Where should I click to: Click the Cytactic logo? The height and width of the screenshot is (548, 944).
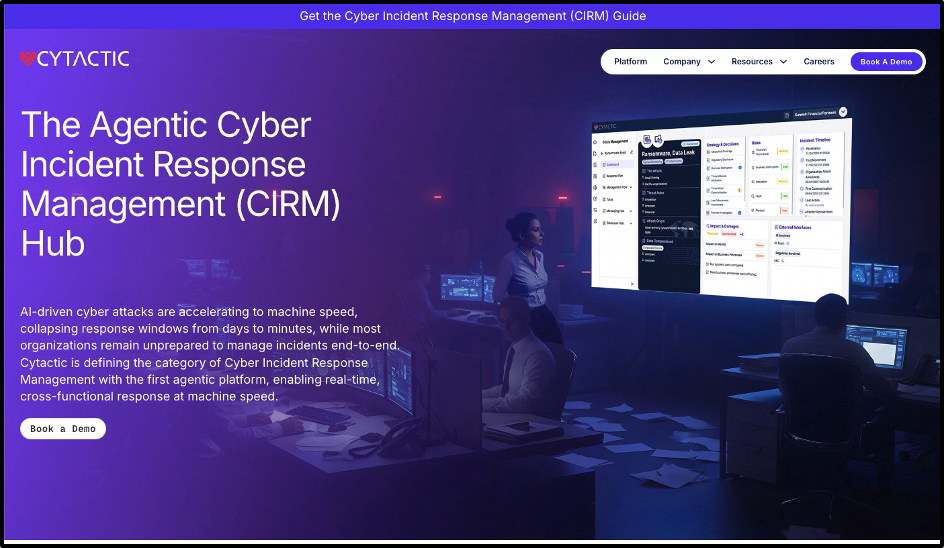[75, 58]
